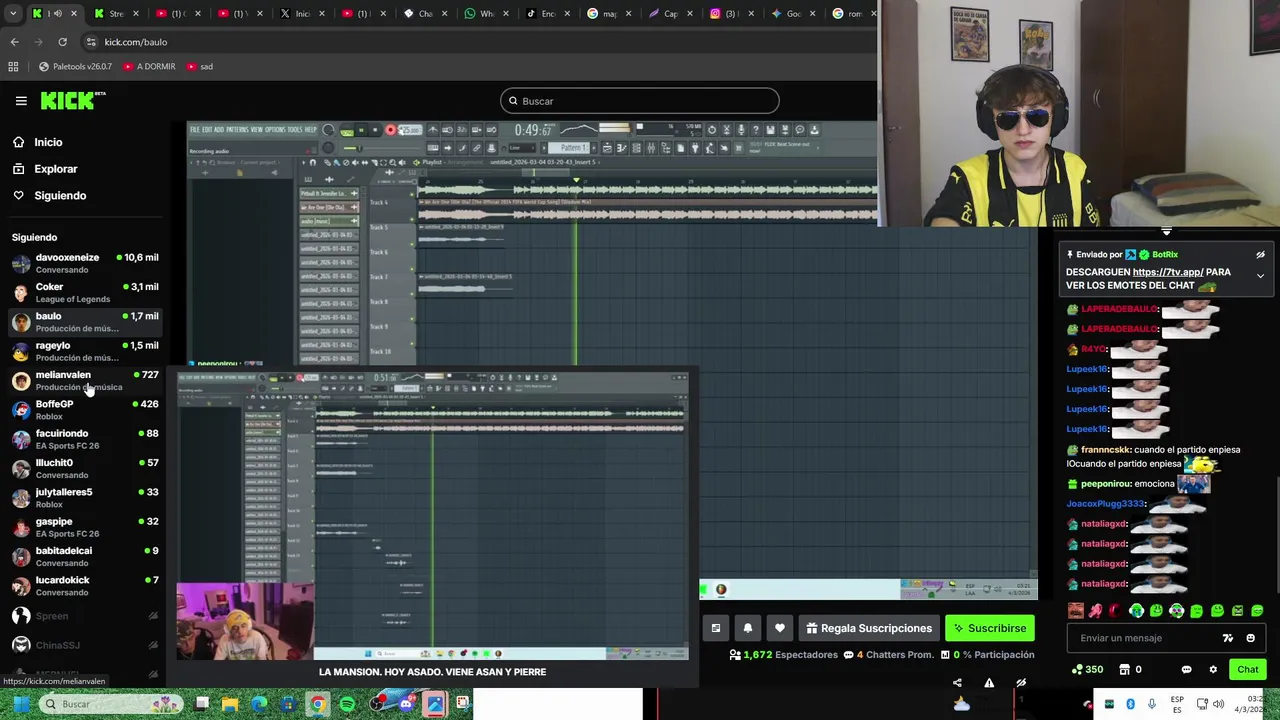
Task: Open rageylo channel from following list
Action: click(85, 351)
